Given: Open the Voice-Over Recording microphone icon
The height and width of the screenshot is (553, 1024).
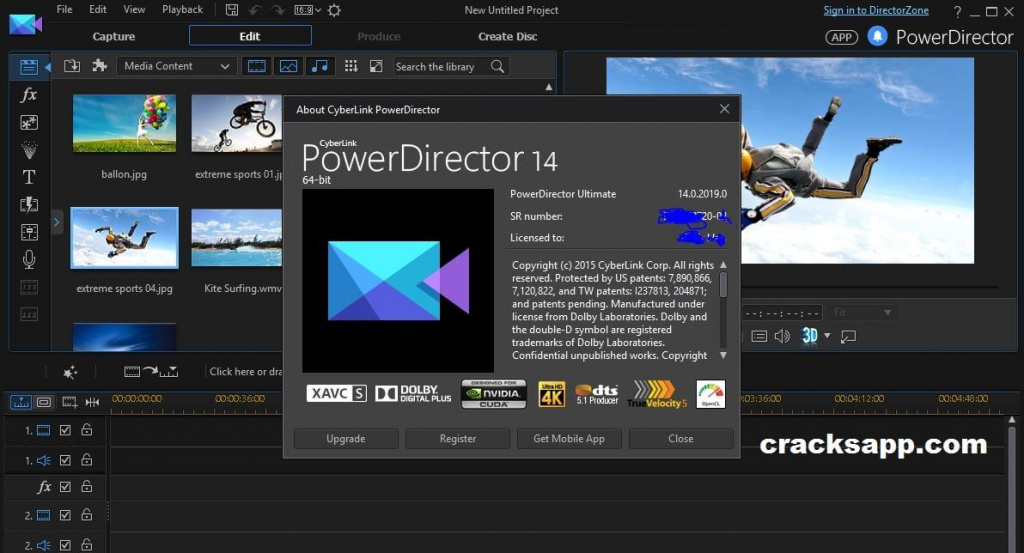Looking at the screenshot, I should click(29, 260).
